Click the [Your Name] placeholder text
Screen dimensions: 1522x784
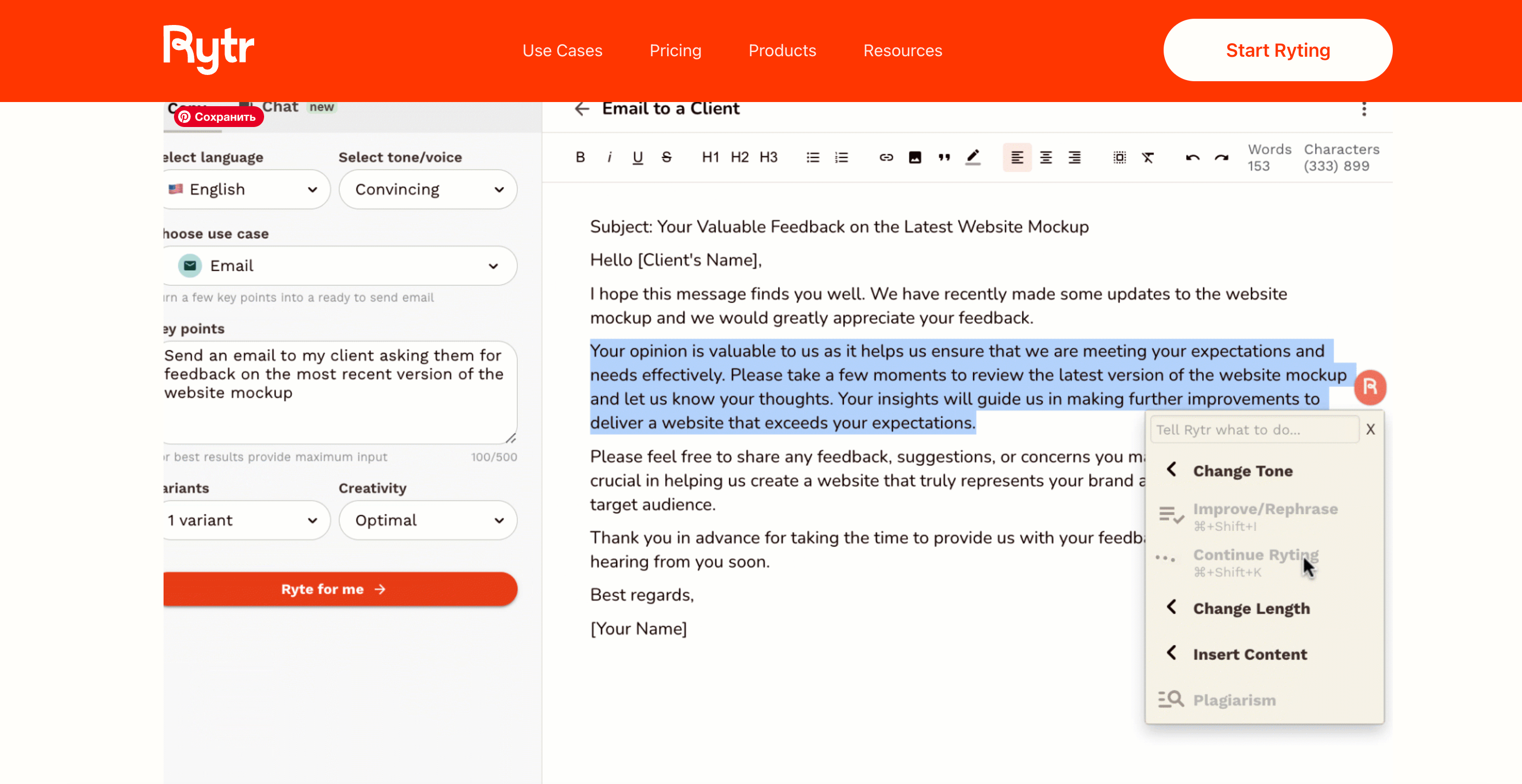click(x=638, y=628)
